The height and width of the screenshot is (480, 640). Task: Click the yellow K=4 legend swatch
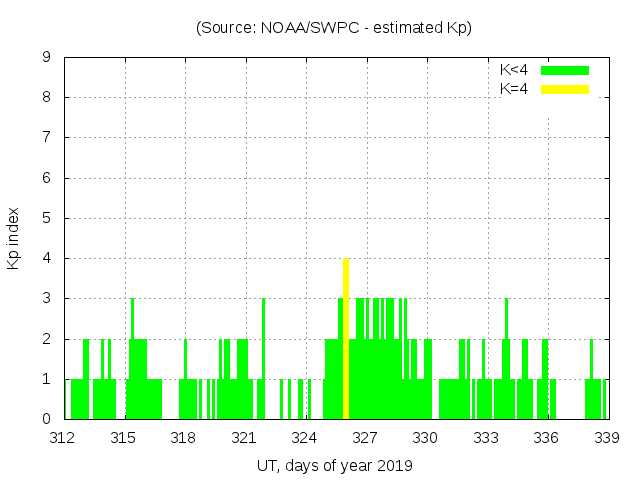pos(565,89)
